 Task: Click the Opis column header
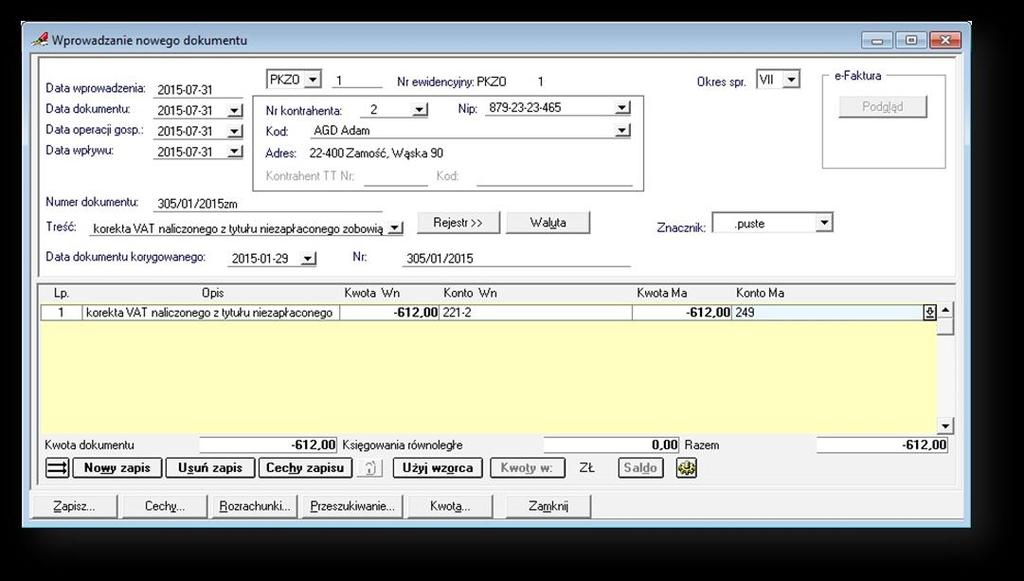[213, 293]
